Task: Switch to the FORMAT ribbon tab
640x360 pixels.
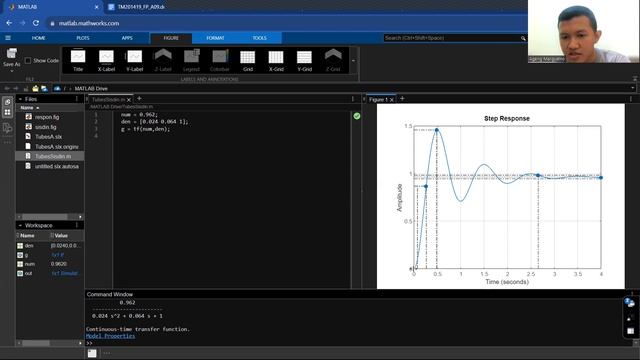Action: [x=215, y=38]
